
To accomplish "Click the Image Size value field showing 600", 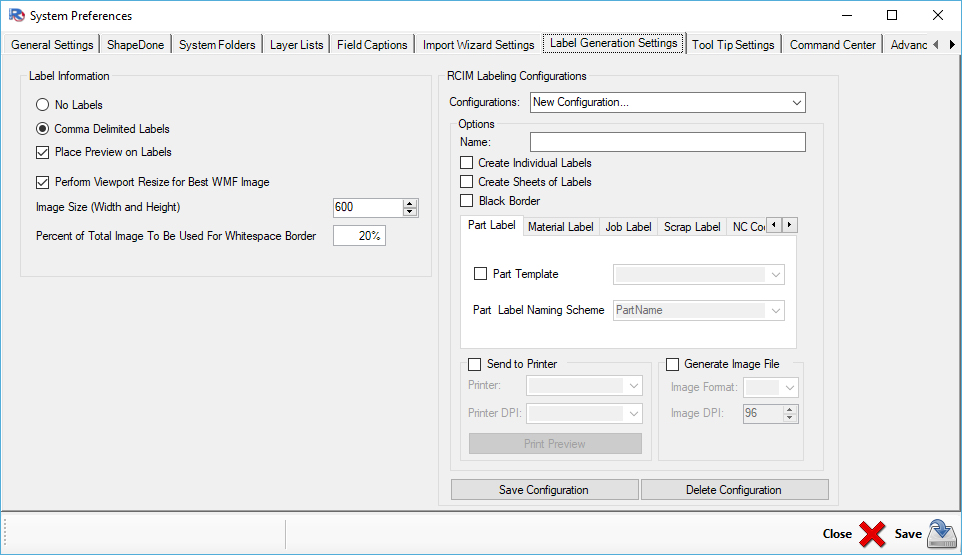I will 368,207.
